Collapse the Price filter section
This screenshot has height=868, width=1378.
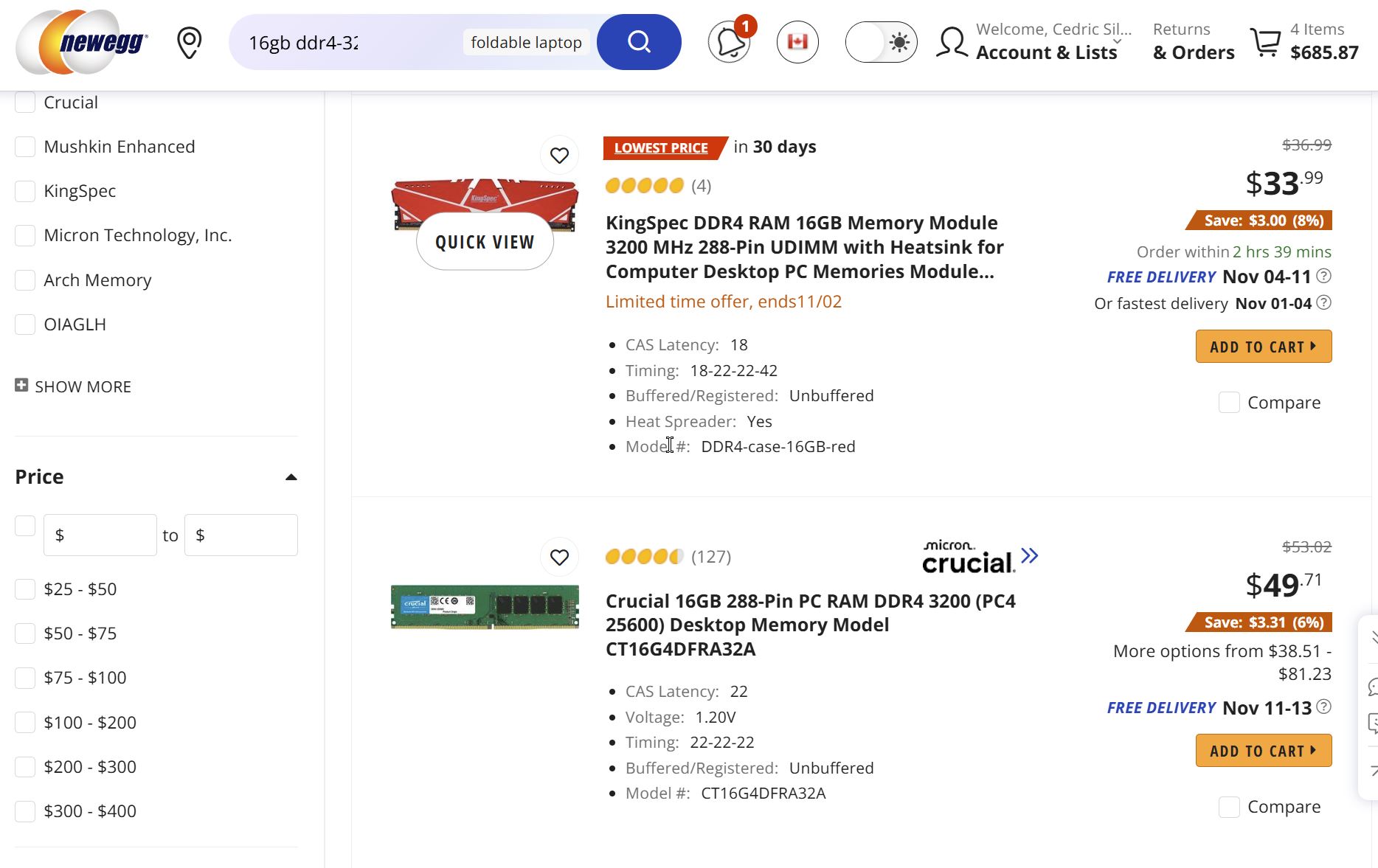tap(291, 477)
